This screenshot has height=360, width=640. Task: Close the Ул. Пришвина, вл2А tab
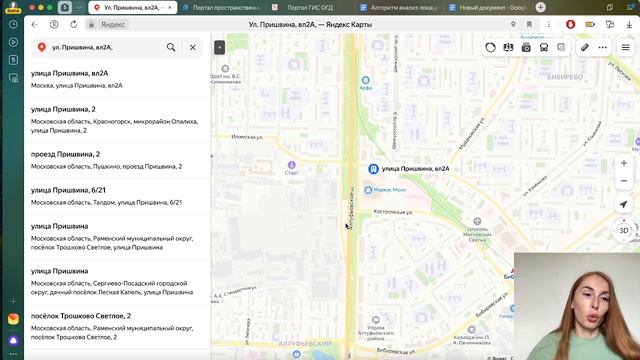170,7
